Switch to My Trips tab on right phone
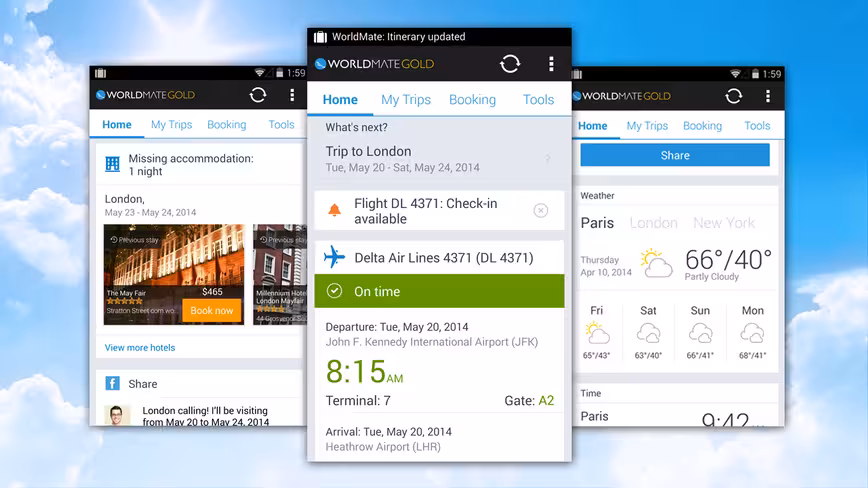The height and width of the screenshot is (488, 868). coord(647,126)
